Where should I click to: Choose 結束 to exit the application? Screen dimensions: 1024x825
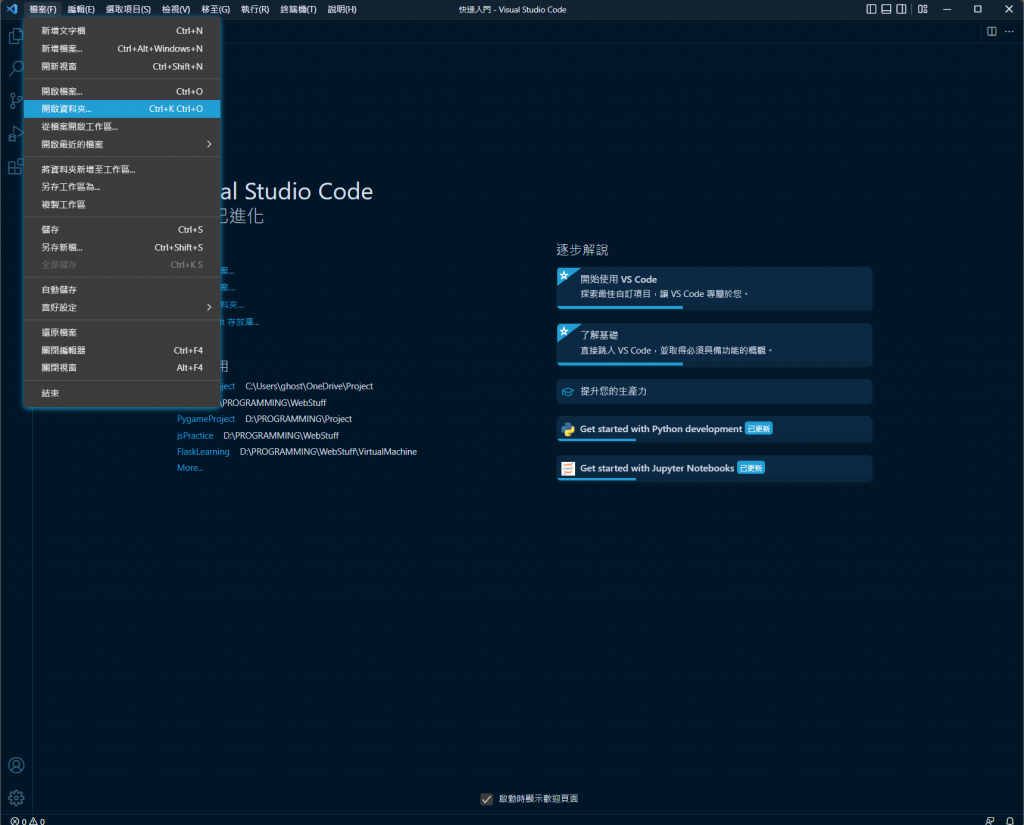coord(122,393)
